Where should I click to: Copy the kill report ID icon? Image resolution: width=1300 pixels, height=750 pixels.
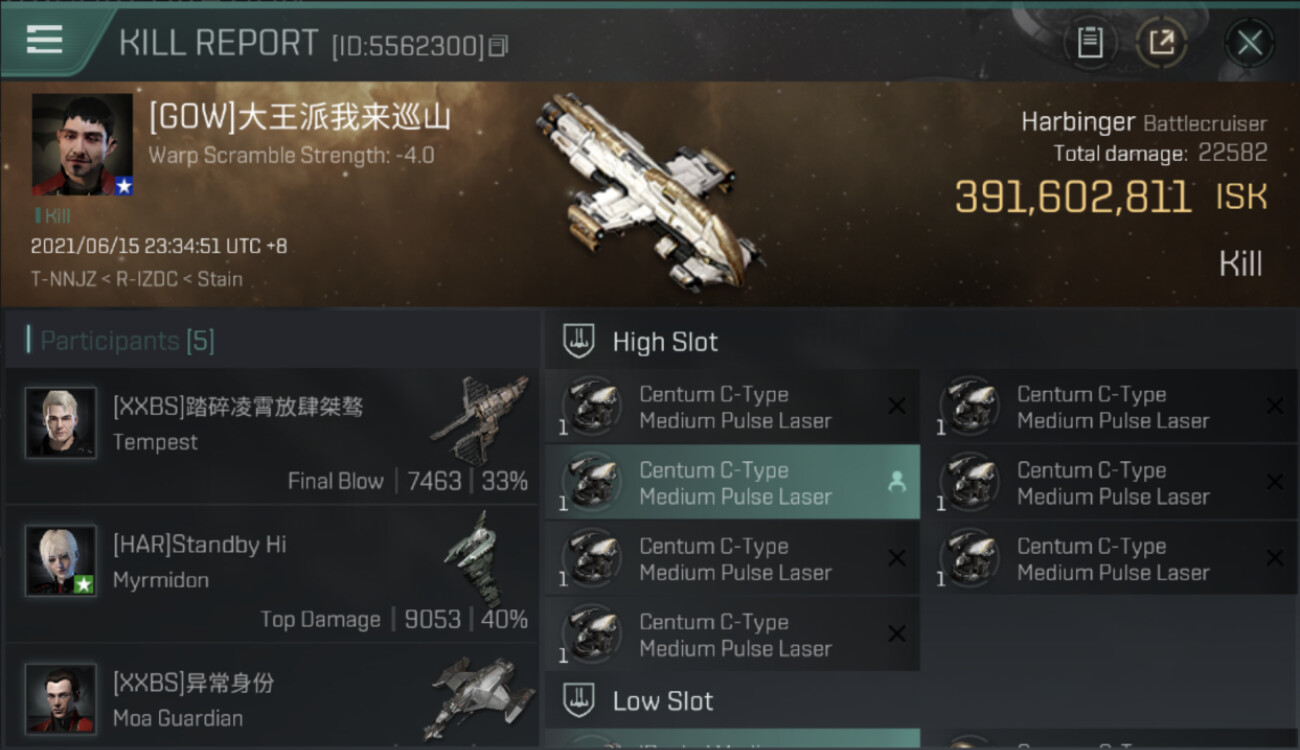(499, 46)
